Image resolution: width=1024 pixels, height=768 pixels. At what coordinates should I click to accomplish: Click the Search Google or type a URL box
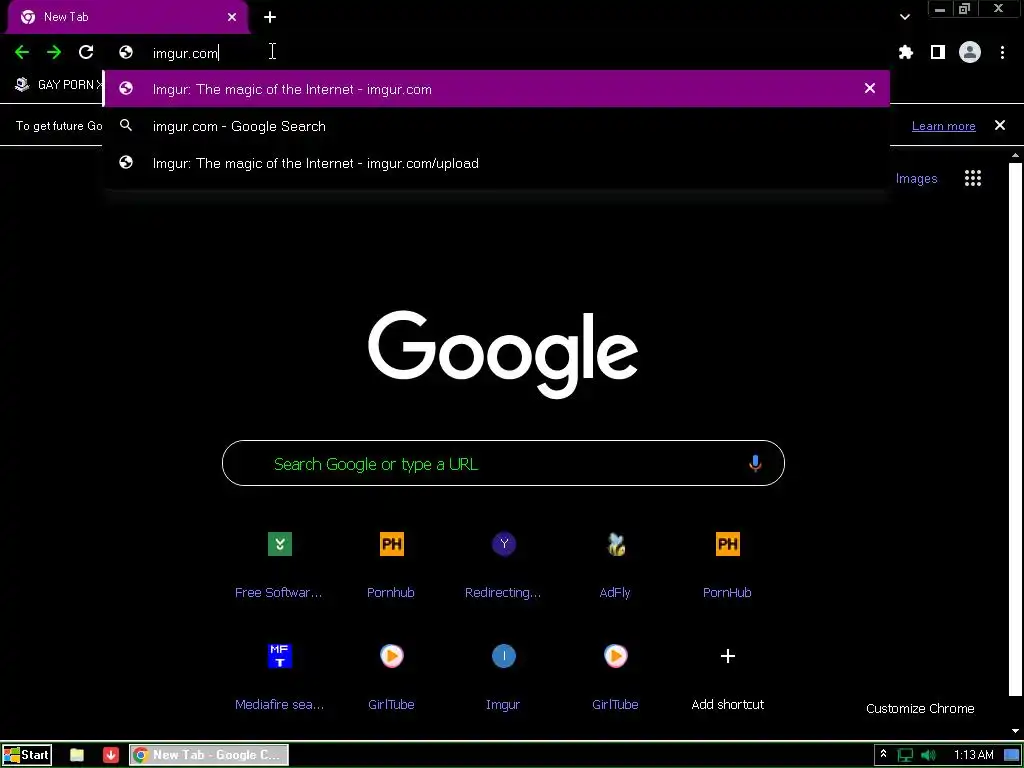pyautogui.click(x=503, y=463)
